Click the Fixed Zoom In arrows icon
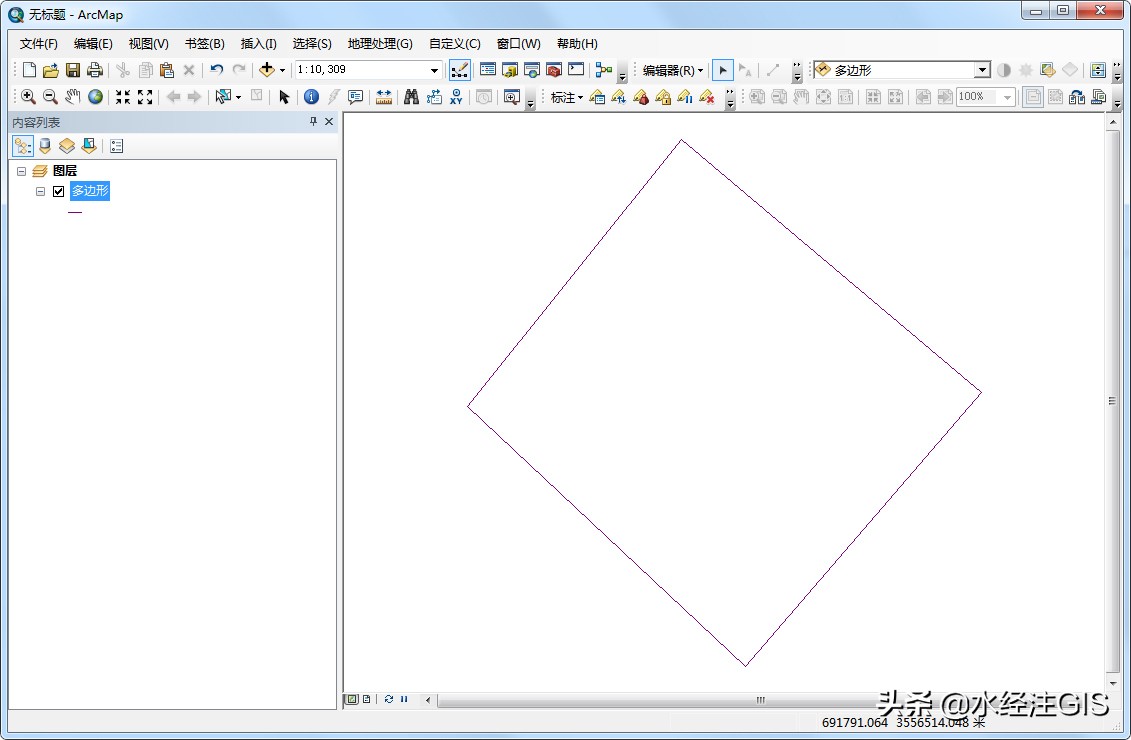The height and width of the screenshot is (740, 1131). point(123,97)
